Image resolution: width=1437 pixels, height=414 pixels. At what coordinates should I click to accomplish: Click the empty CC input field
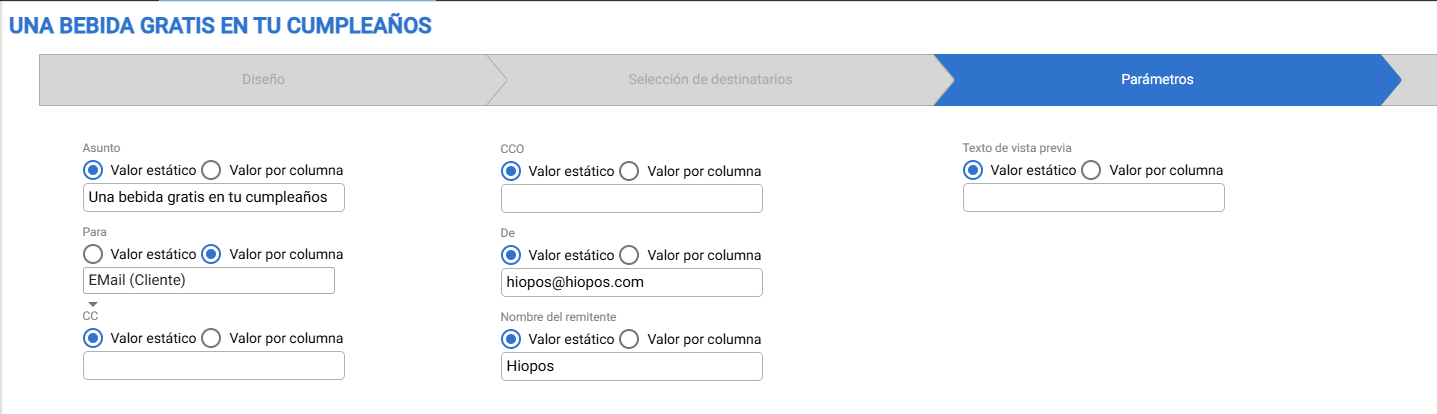[214, 365]
